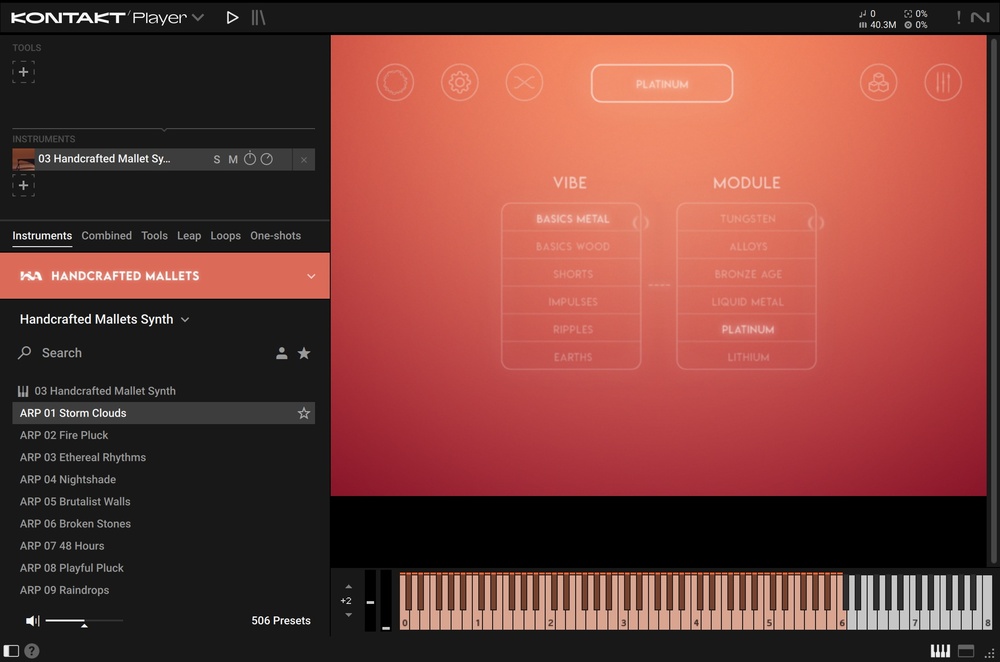
Task: Select preset ARP 02 Fire Pluck
Action: click(163, 435)
